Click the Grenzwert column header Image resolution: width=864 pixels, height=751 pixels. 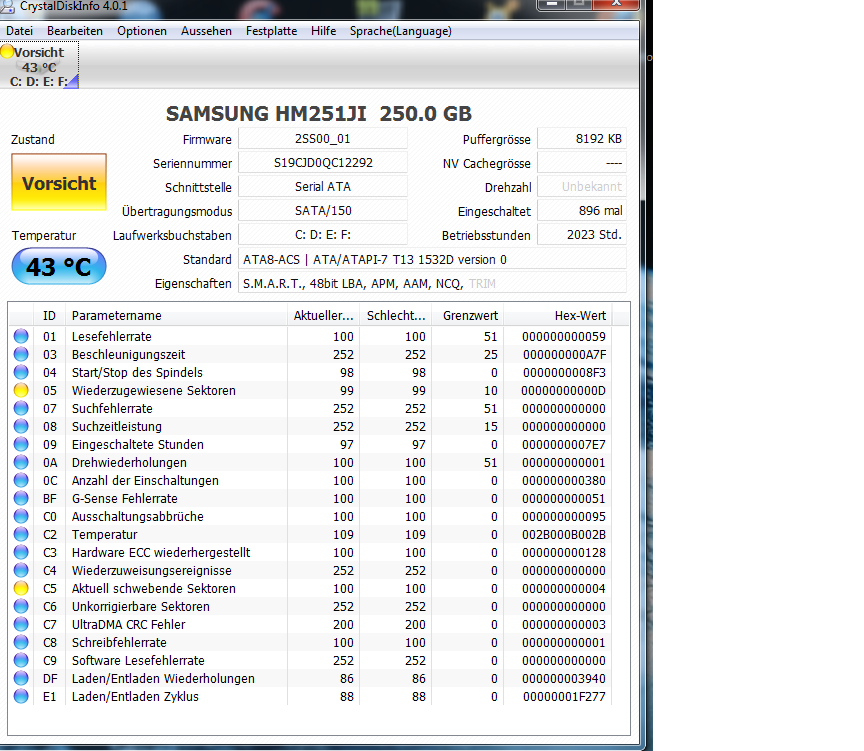pyautogui.click(x=467, y=316)
